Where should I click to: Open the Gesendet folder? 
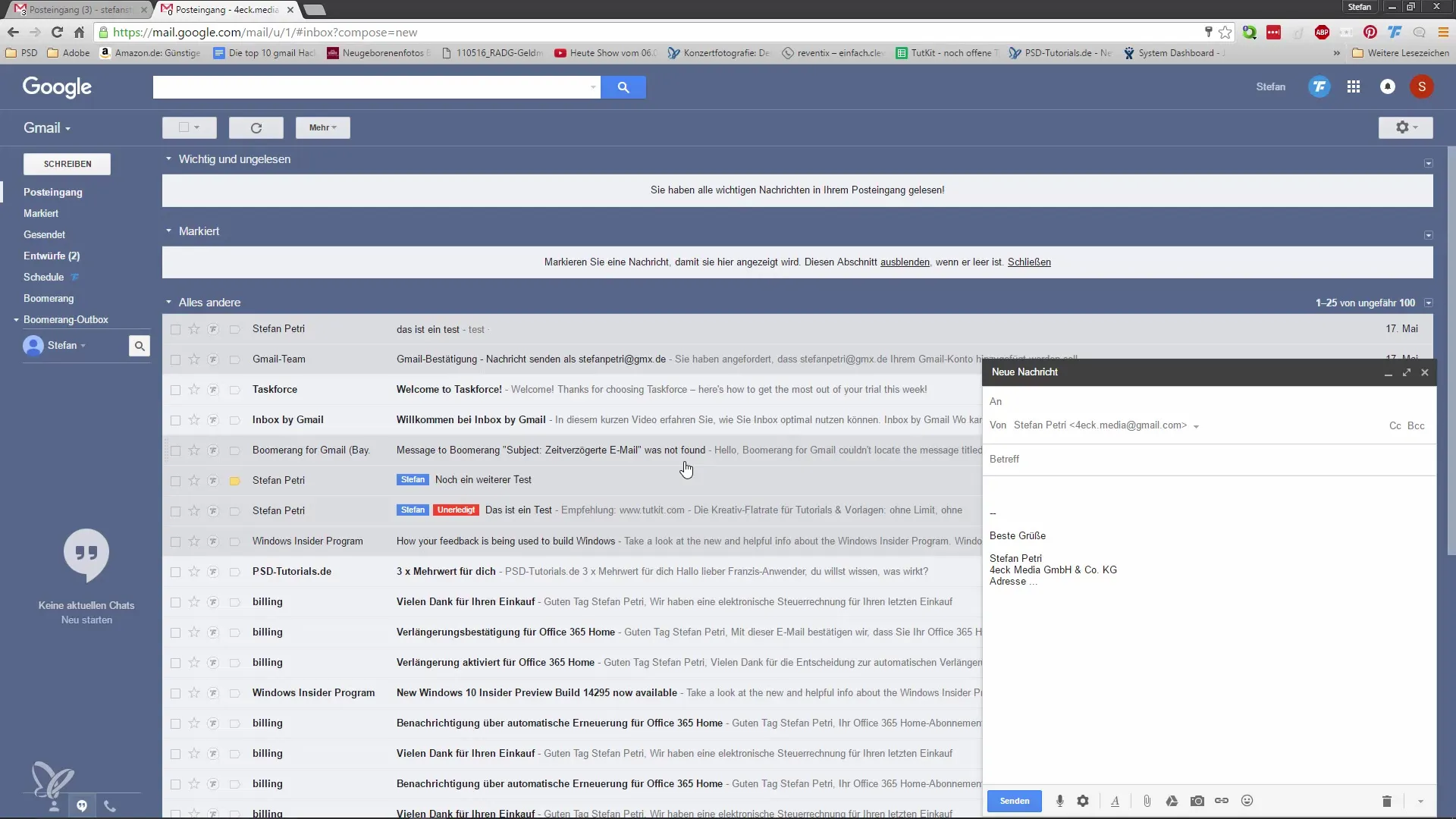tap(44, 234)
